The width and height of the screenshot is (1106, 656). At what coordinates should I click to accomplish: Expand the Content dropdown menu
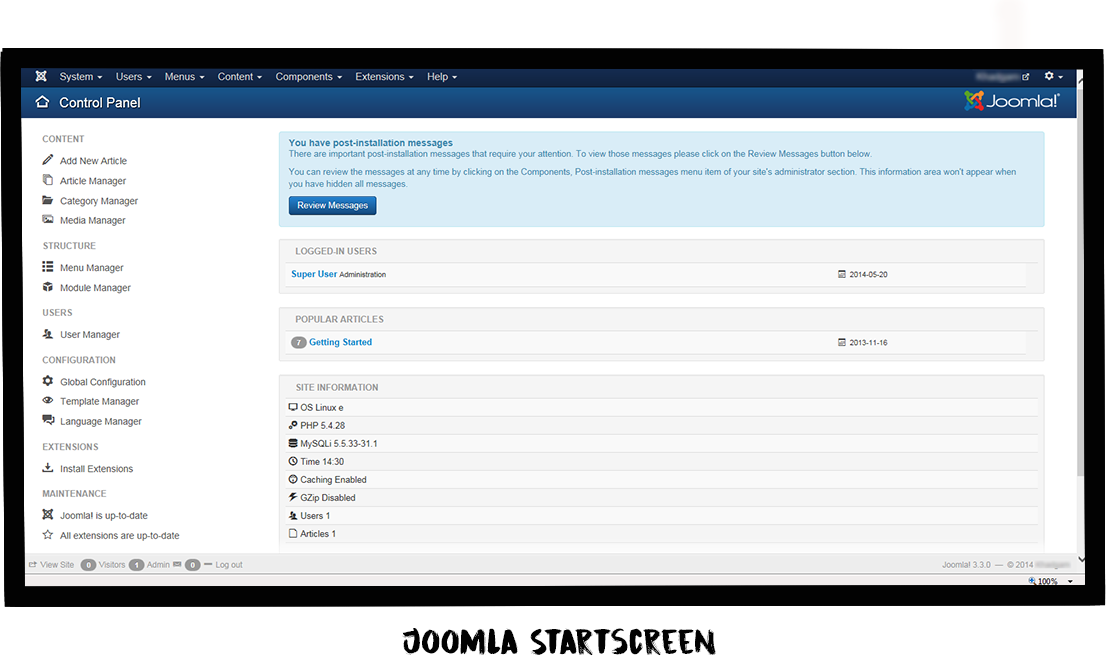point(239,76)
